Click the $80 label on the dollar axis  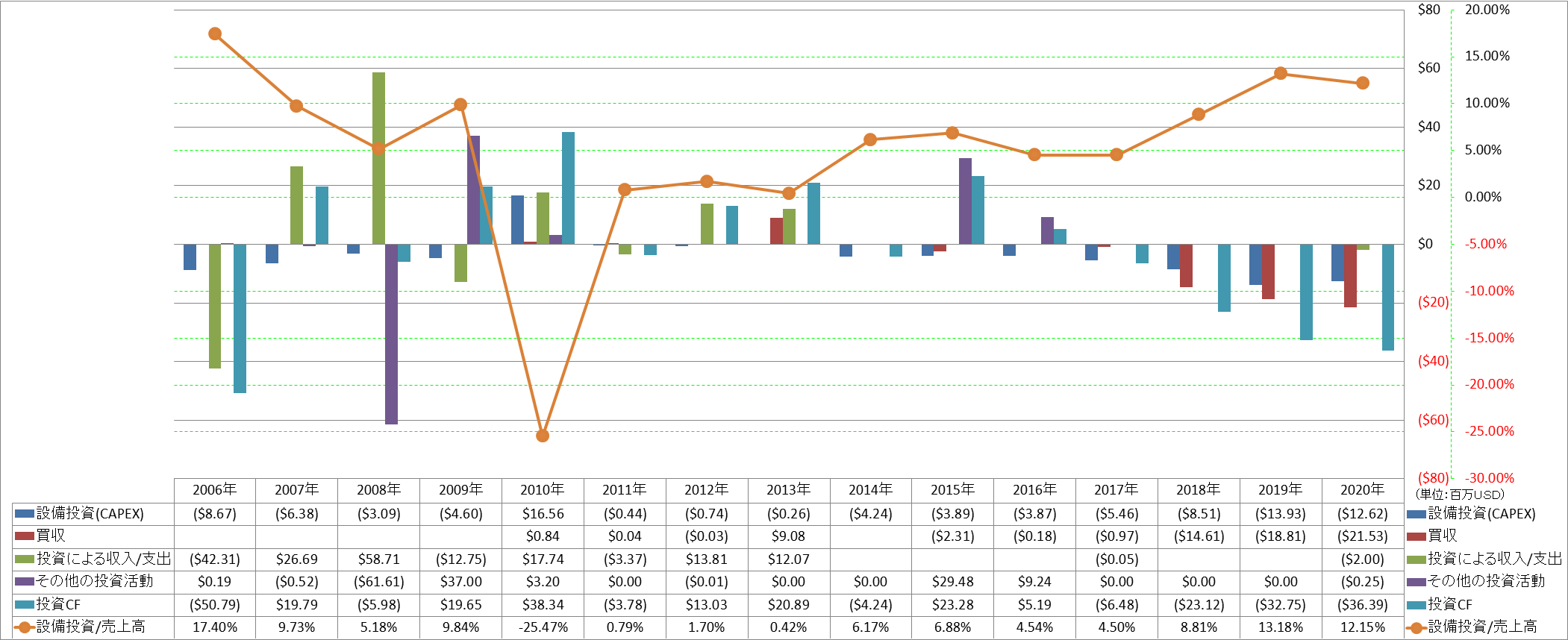[1429, 10]
